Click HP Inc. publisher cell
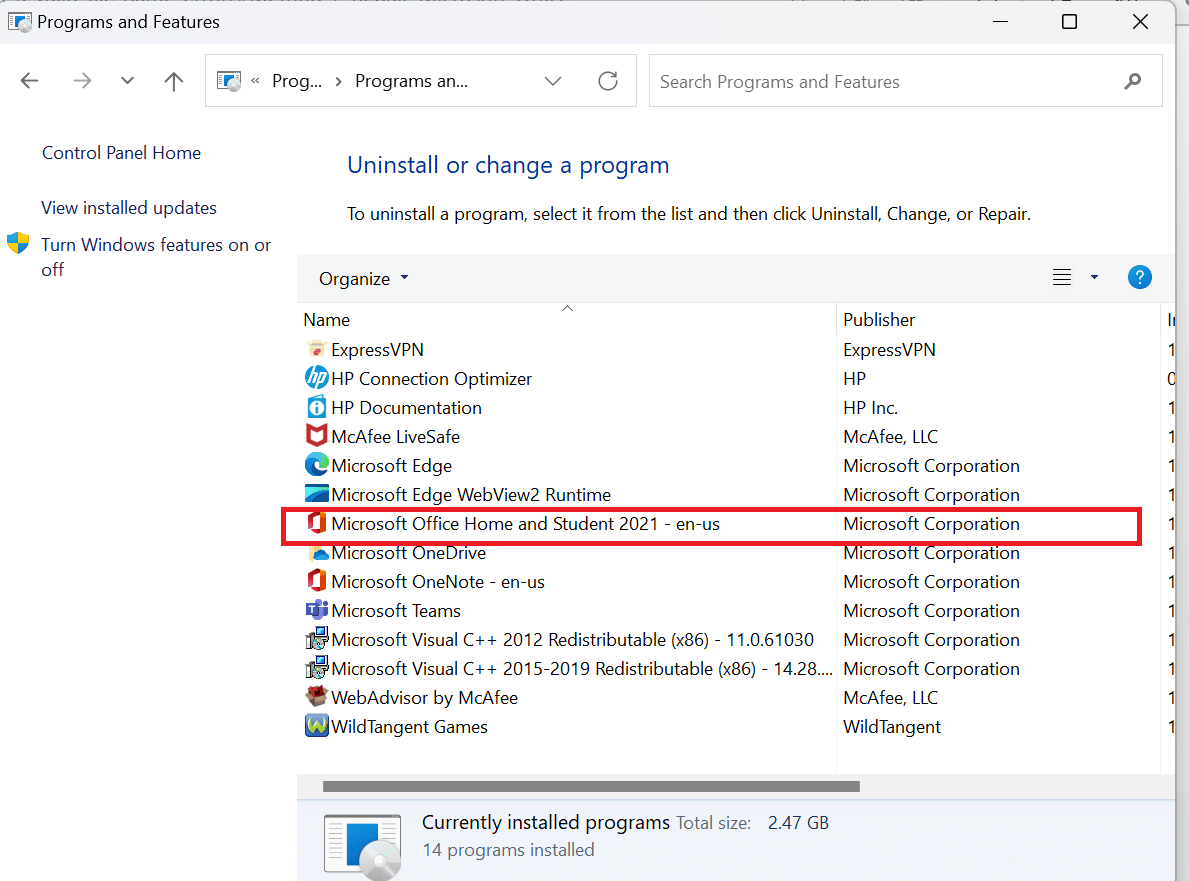Image resolution: width=1189 pixels, height=881 pixels. click(871, 407)
